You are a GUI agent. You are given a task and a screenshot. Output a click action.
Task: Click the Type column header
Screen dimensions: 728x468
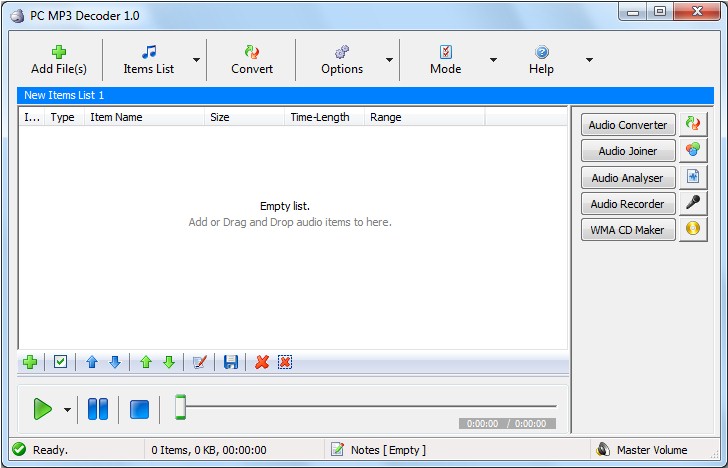[x=64, y=117]
